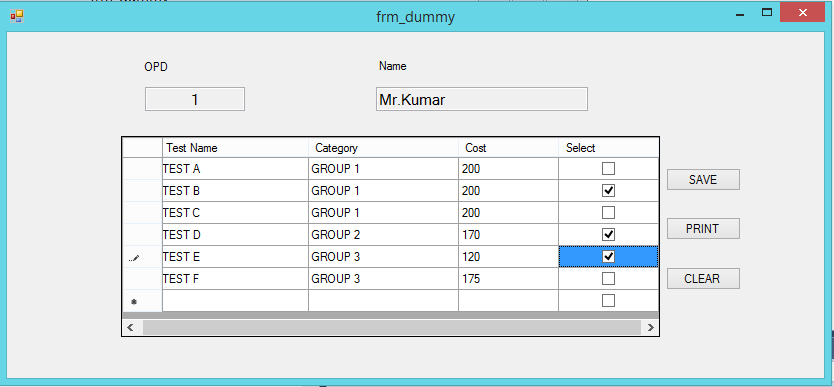
Task: Tick the Select checkbox for TEST C
Action: coord(608,213)
